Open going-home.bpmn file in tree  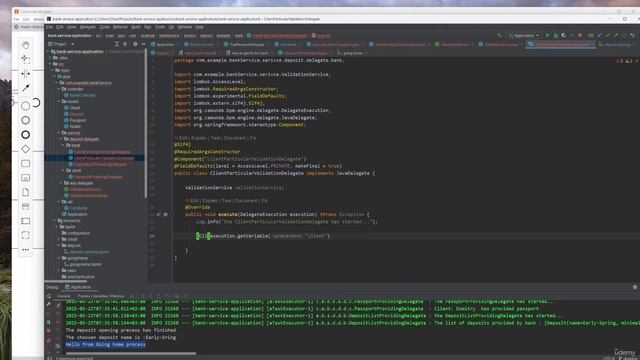(x=85, y=264)
